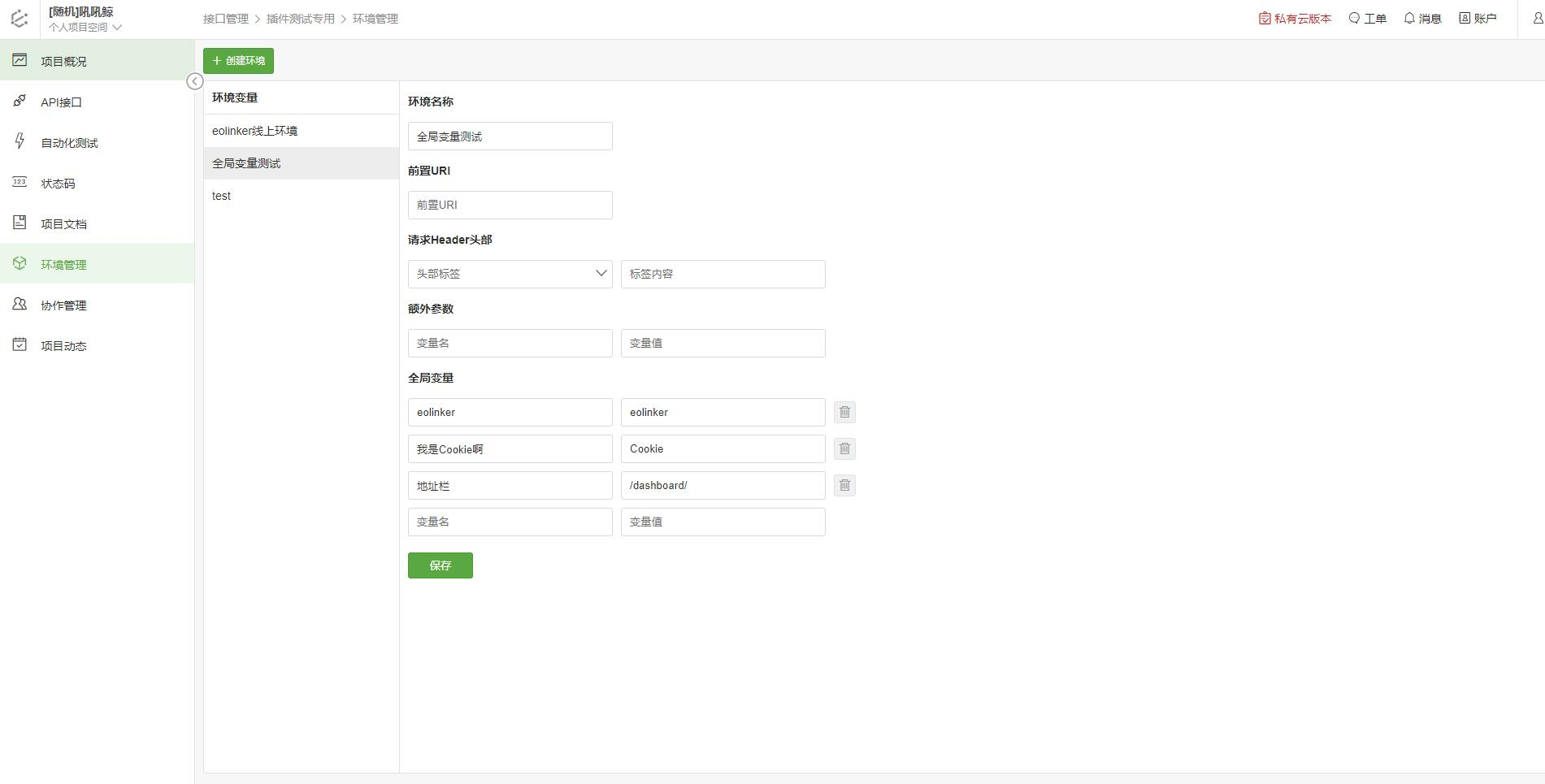This screenshot has width=1545, height=784.
Task: Click 环境管理 breadcrumb text
Action: pyautogui.click(x=375, y=19)
